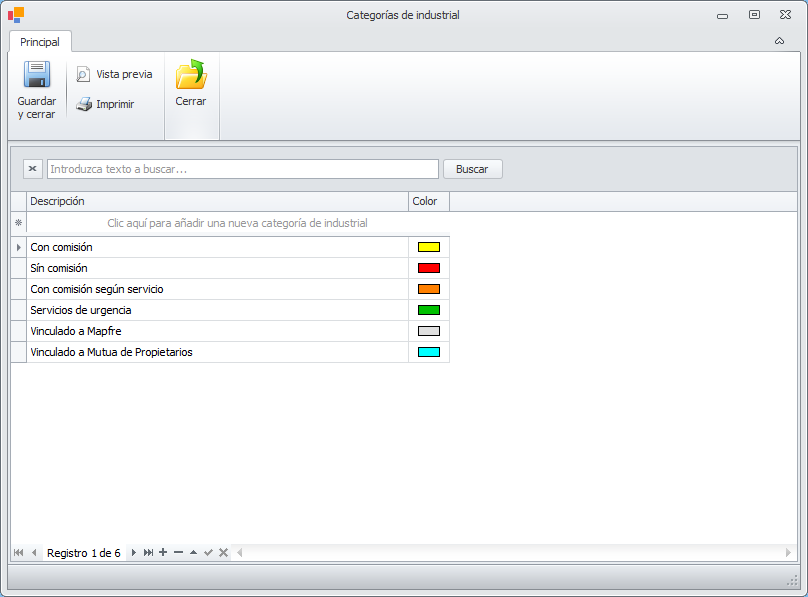Select the Sín comisión row
Viewport: 808px width, 597px height.
tap(230, 268)
